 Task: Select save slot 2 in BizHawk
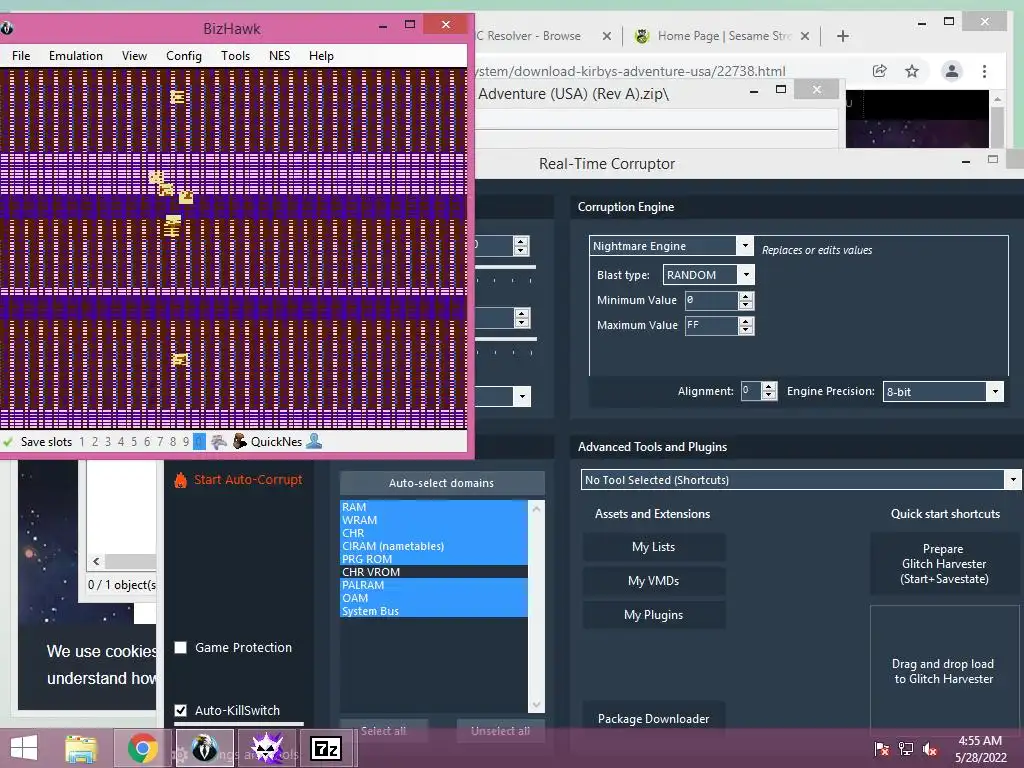(x=95, y=442)
